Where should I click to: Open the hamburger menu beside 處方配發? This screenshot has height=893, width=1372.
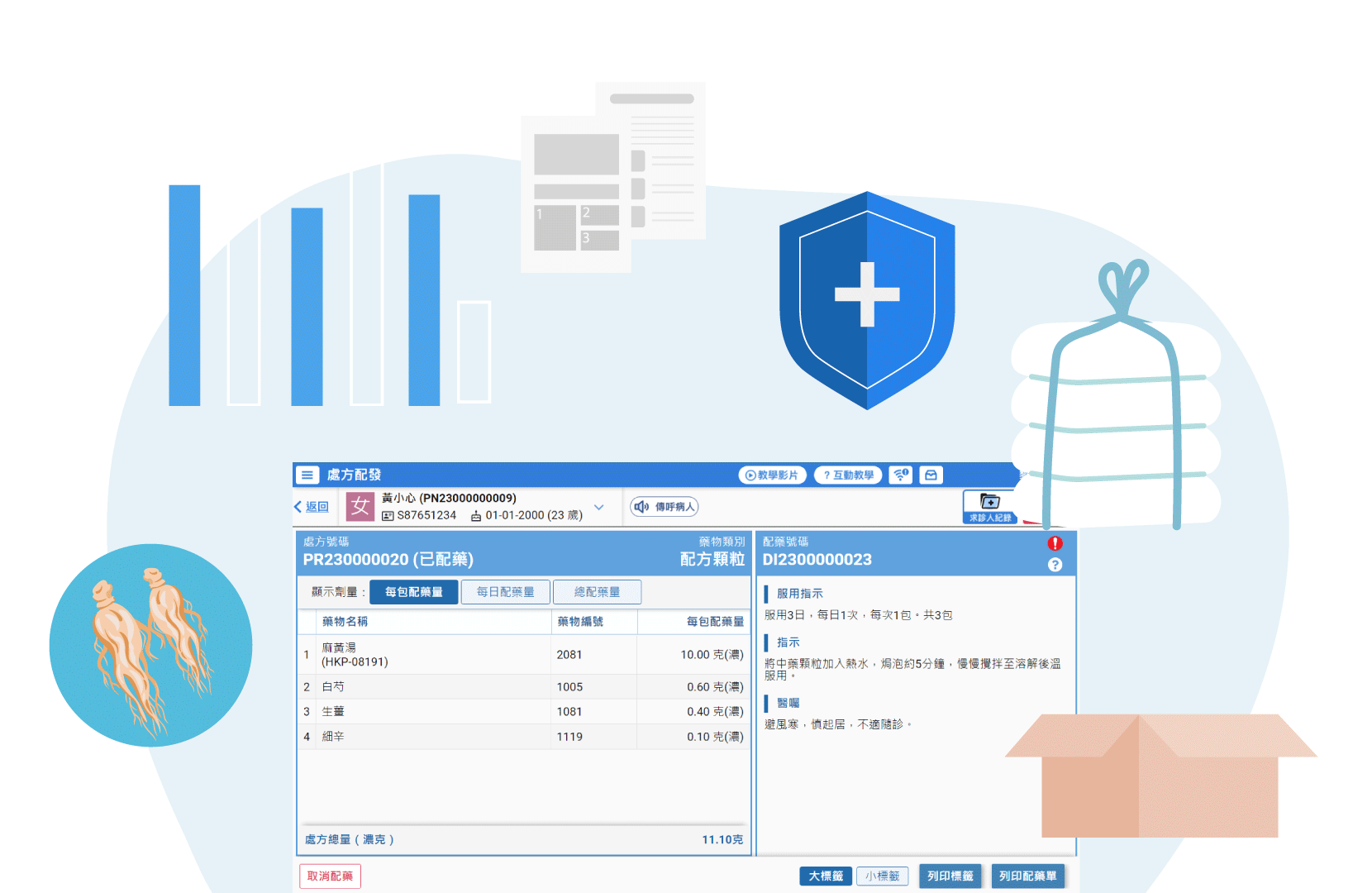click(x=307, y=475)
